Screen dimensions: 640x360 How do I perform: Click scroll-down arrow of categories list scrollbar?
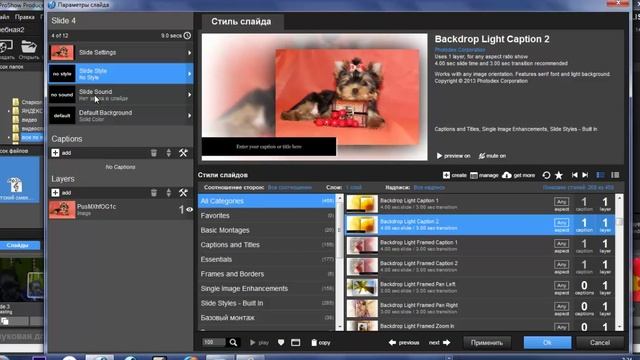click(x=340, y=327)
